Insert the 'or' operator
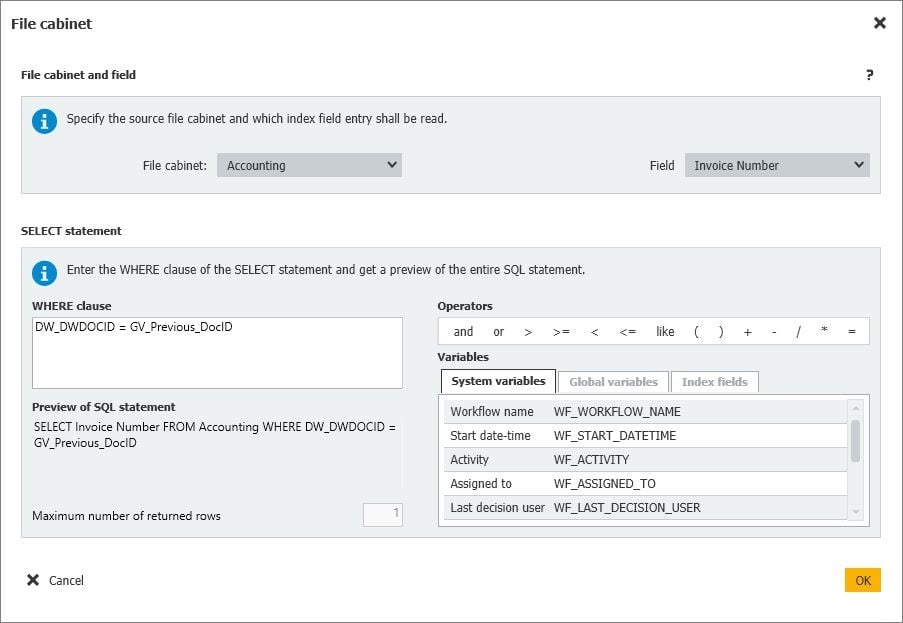The height and width of the screenshot is (623, 903). pos(498,332)
